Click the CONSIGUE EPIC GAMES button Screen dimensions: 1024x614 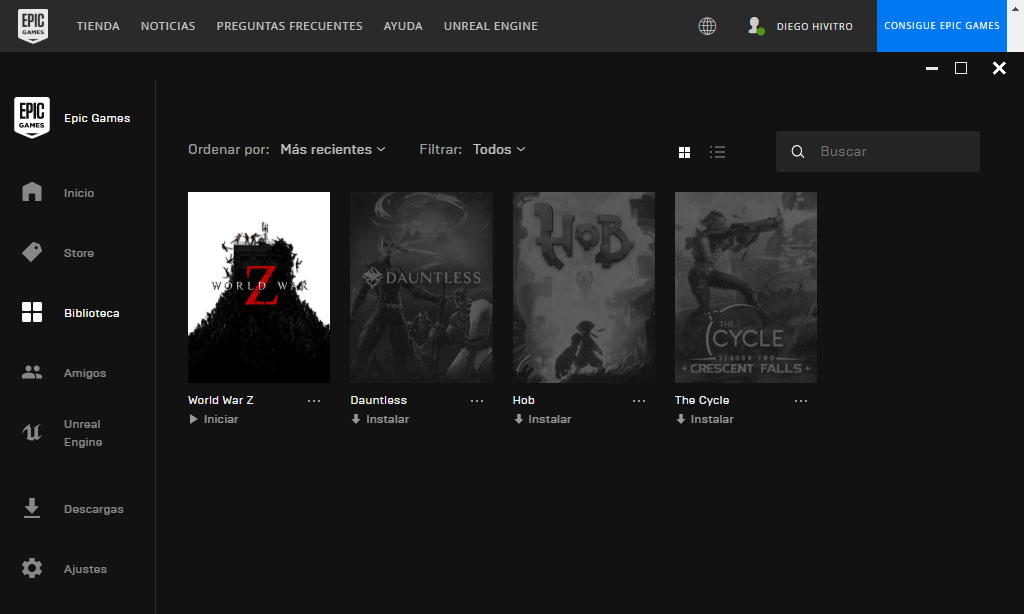tap(941, 26)
